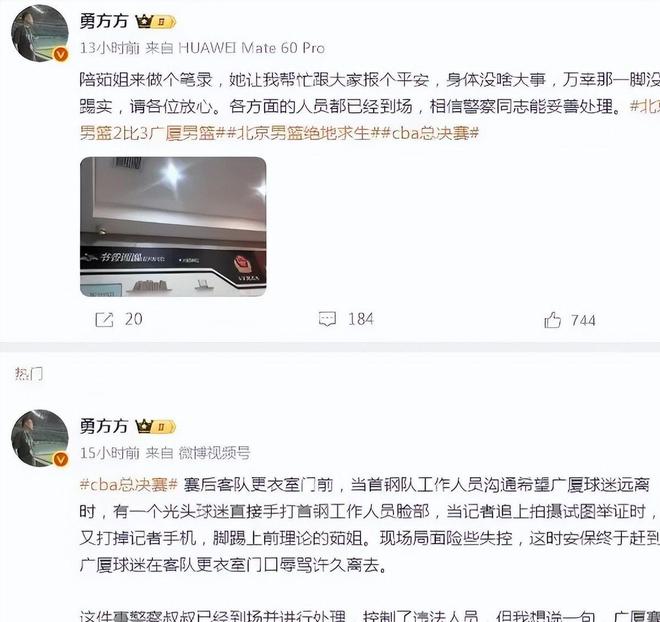Click the 15小时前 timestamp
660x622 pixels.
(x=109, y=453)
